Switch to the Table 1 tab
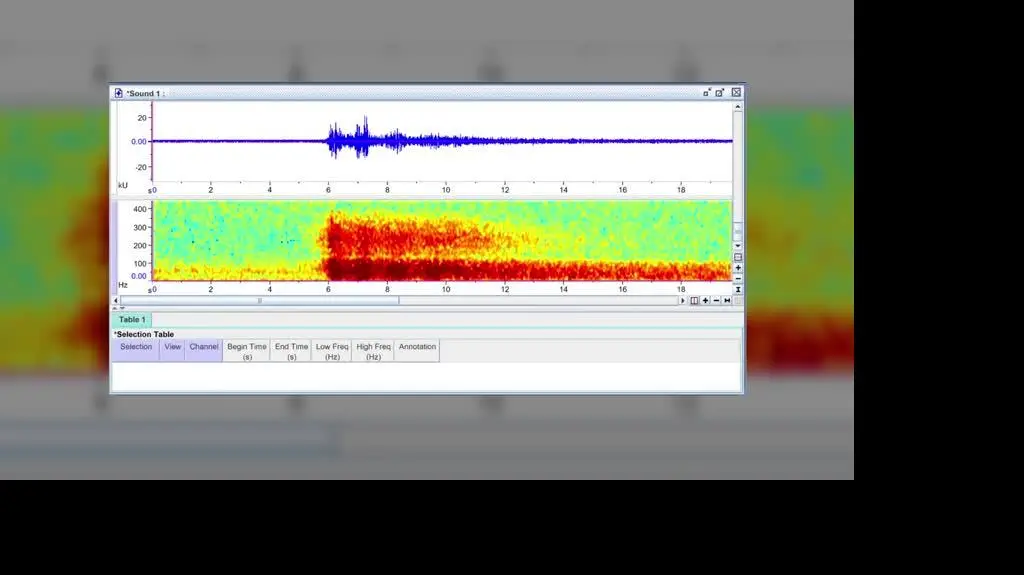Viewport: 1024px width, 575px height. point(132,320)
